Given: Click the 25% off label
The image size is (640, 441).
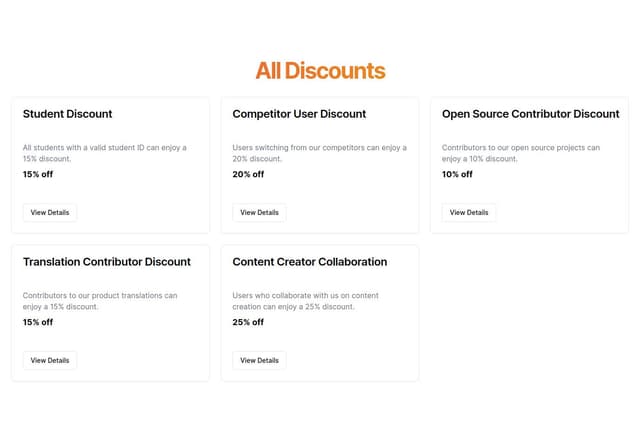Looking at the screenshot, I should click(x=248, y=322).
